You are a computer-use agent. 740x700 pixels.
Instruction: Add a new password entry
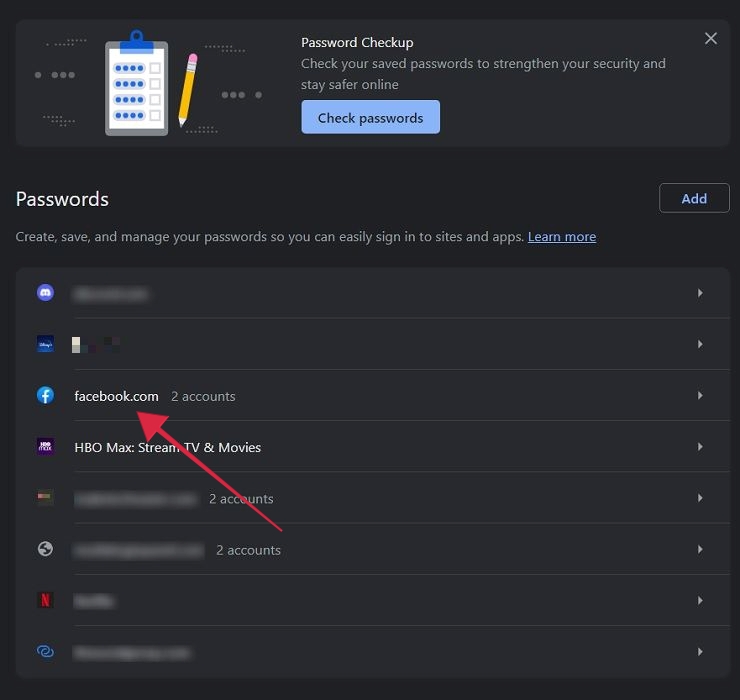point(694,198)
